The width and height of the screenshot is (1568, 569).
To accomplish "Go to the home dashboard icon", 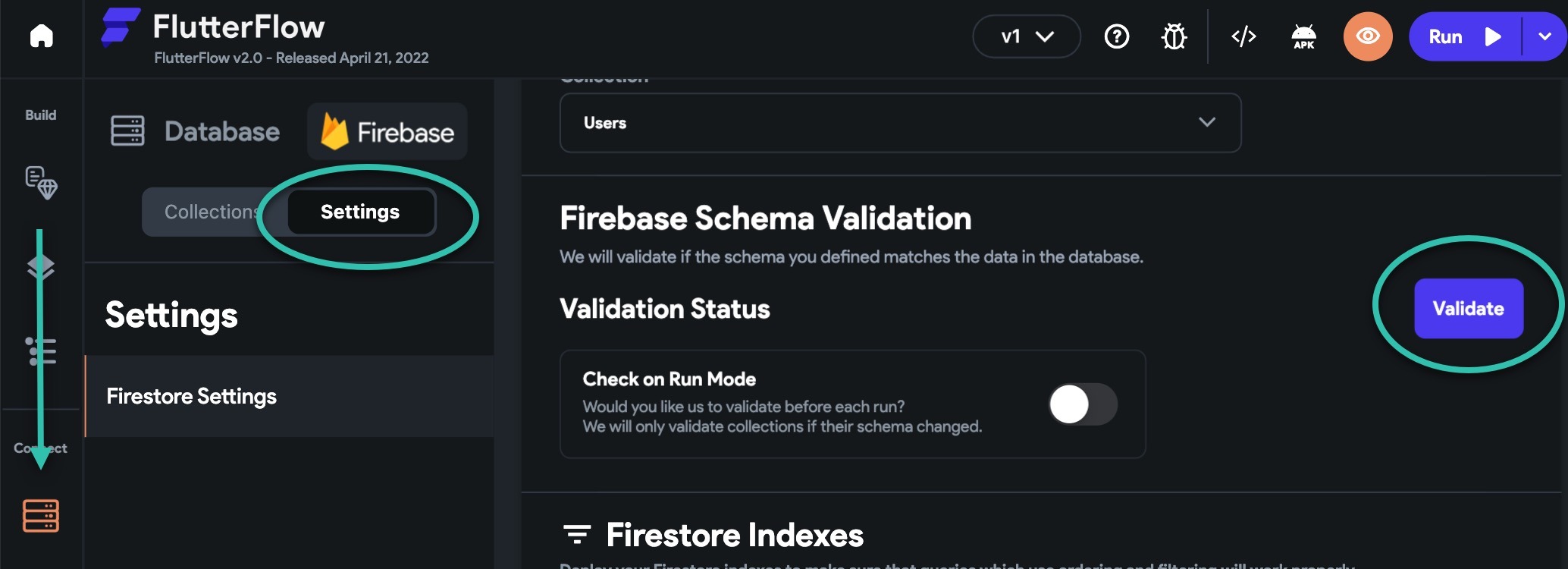I will point(42,36).
